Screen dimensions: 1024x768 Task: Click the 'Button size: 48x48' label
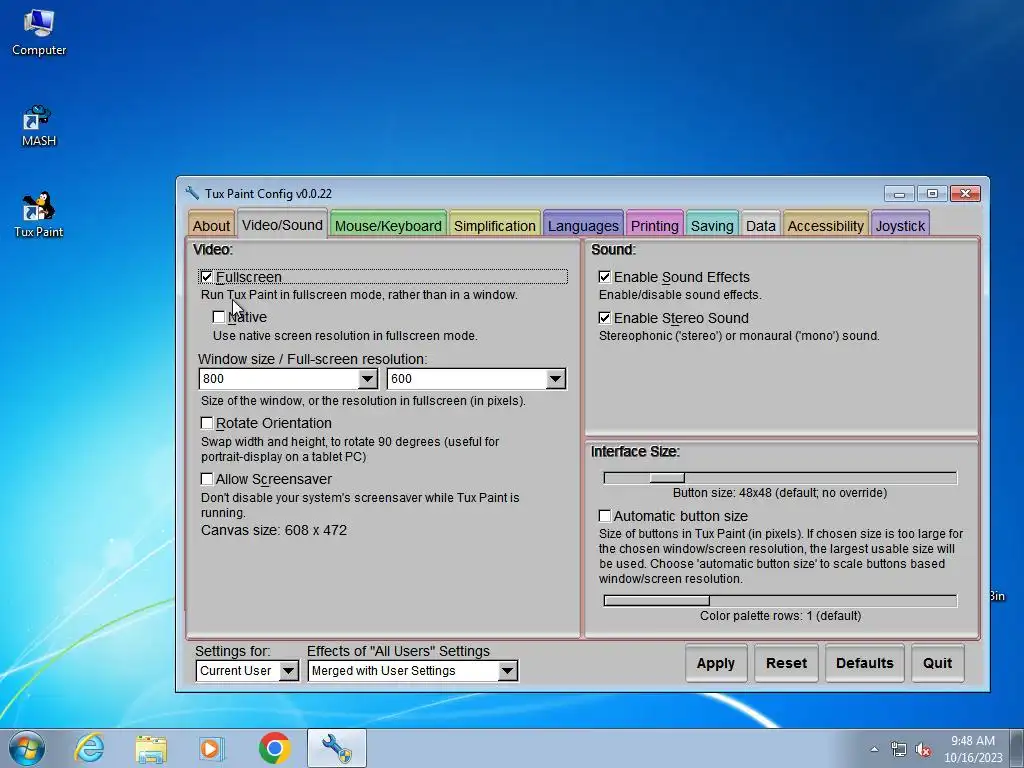point(780,493)
